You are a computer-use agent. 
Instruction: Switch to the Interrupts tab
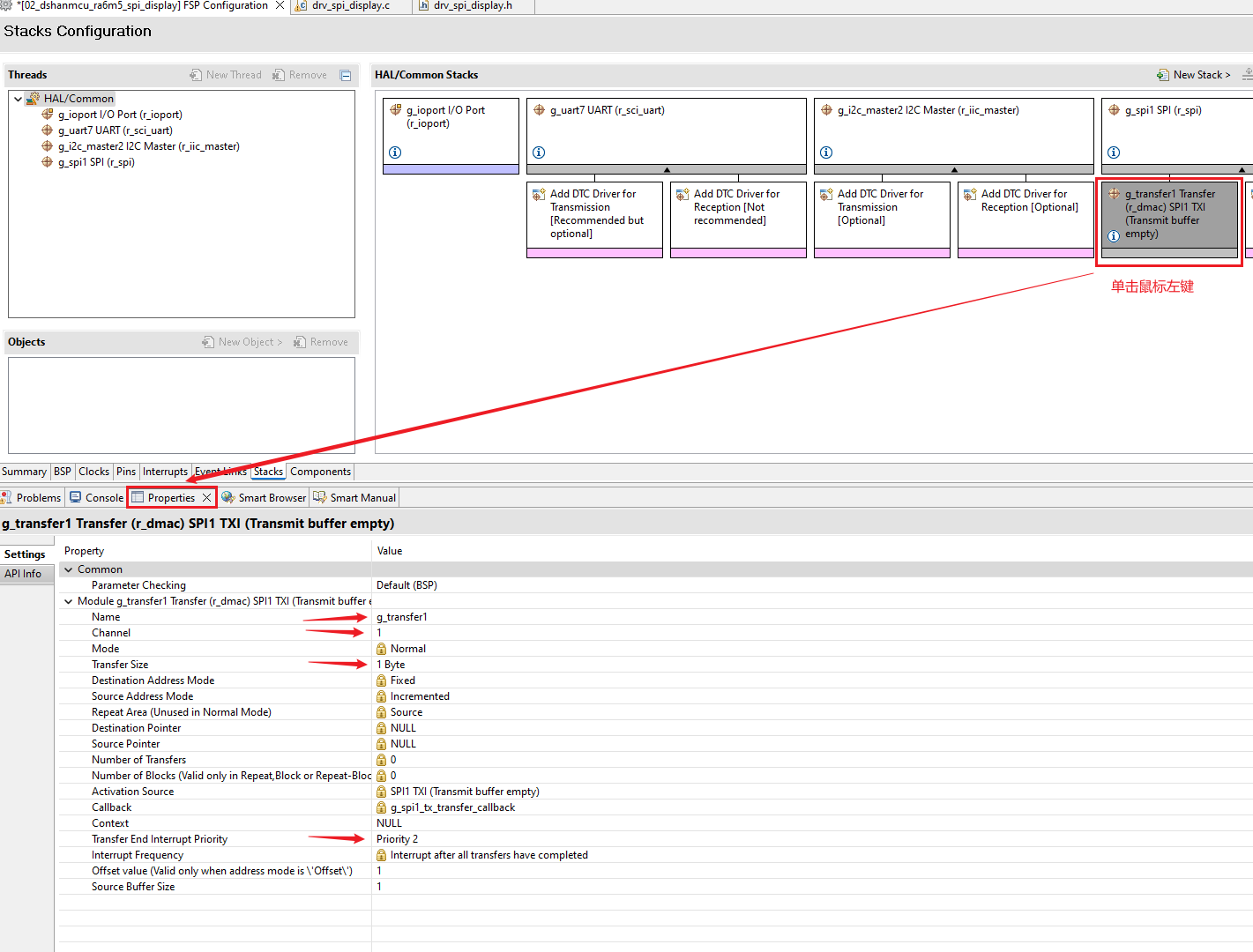[166, 472]
